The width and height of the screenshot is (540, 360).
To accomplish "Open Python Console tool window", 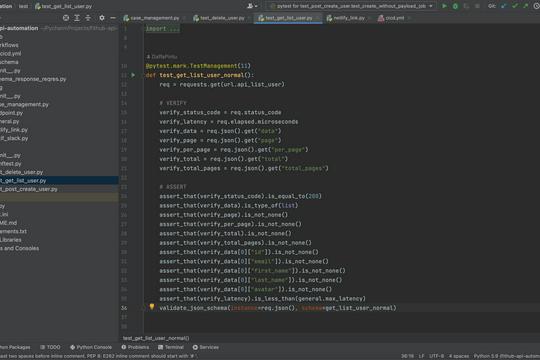I will tap(91, 347).
